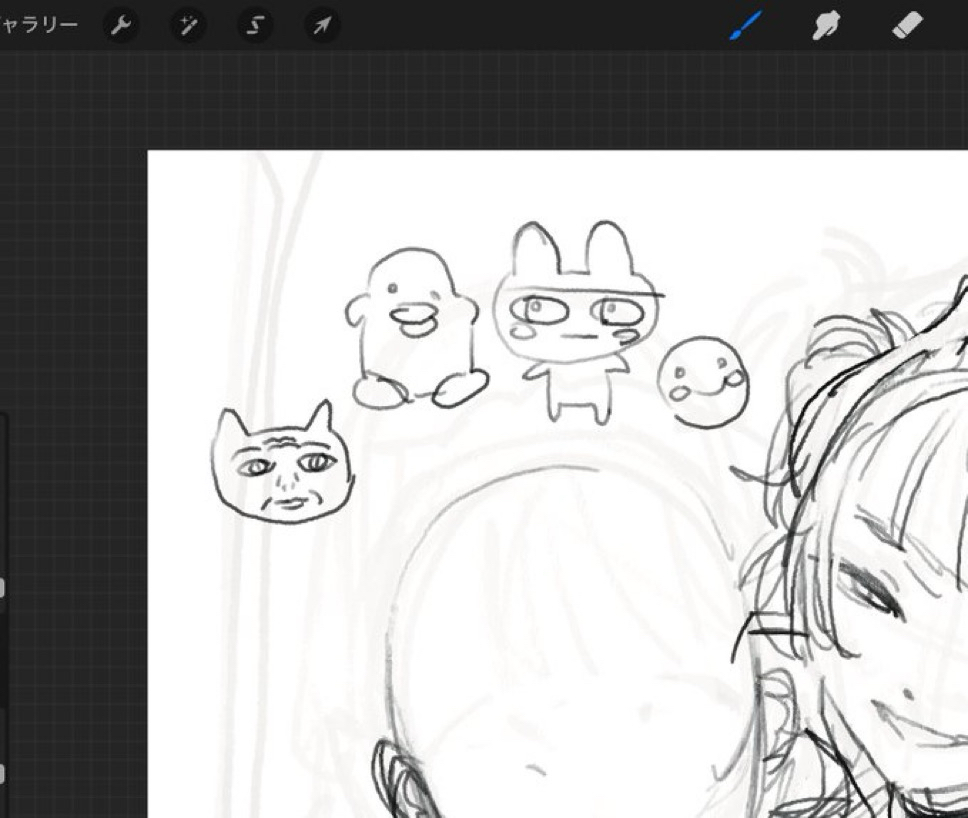Screen dimensions: 968x818
Task: Select the Eraser tool
Action: (905, 25)
